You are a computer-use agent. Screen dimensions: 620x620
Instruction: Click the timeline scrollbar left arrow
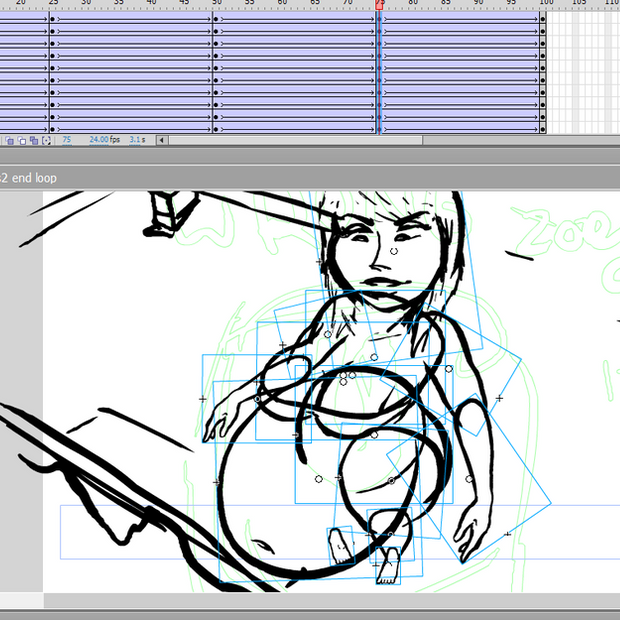[x=161, y=140]
